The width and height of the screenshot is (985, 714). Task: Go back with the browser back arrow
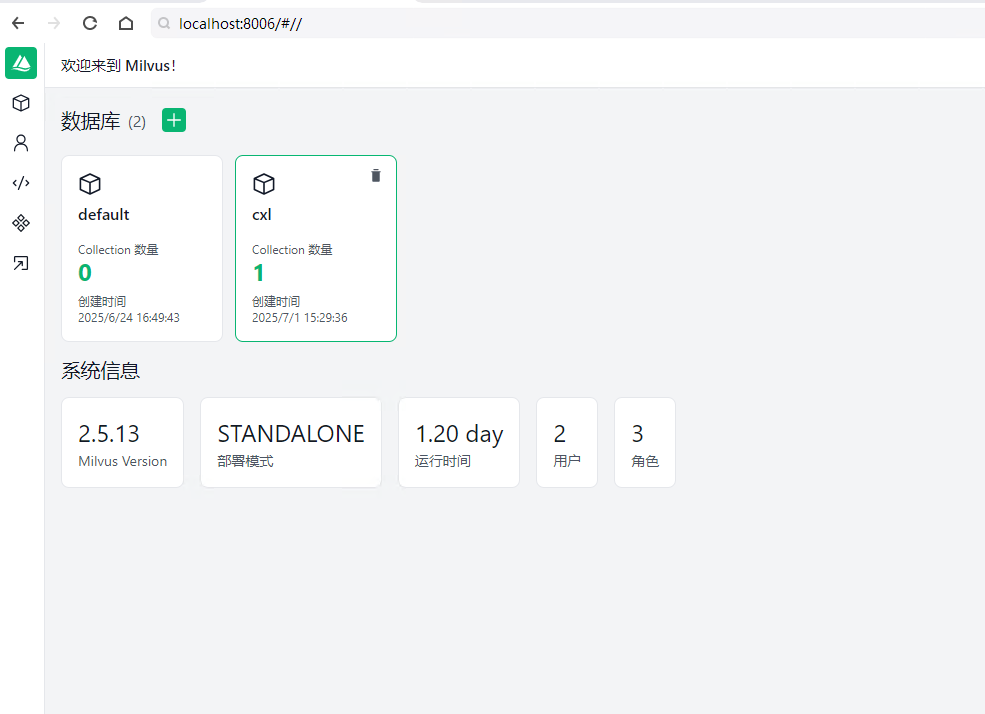18,23
